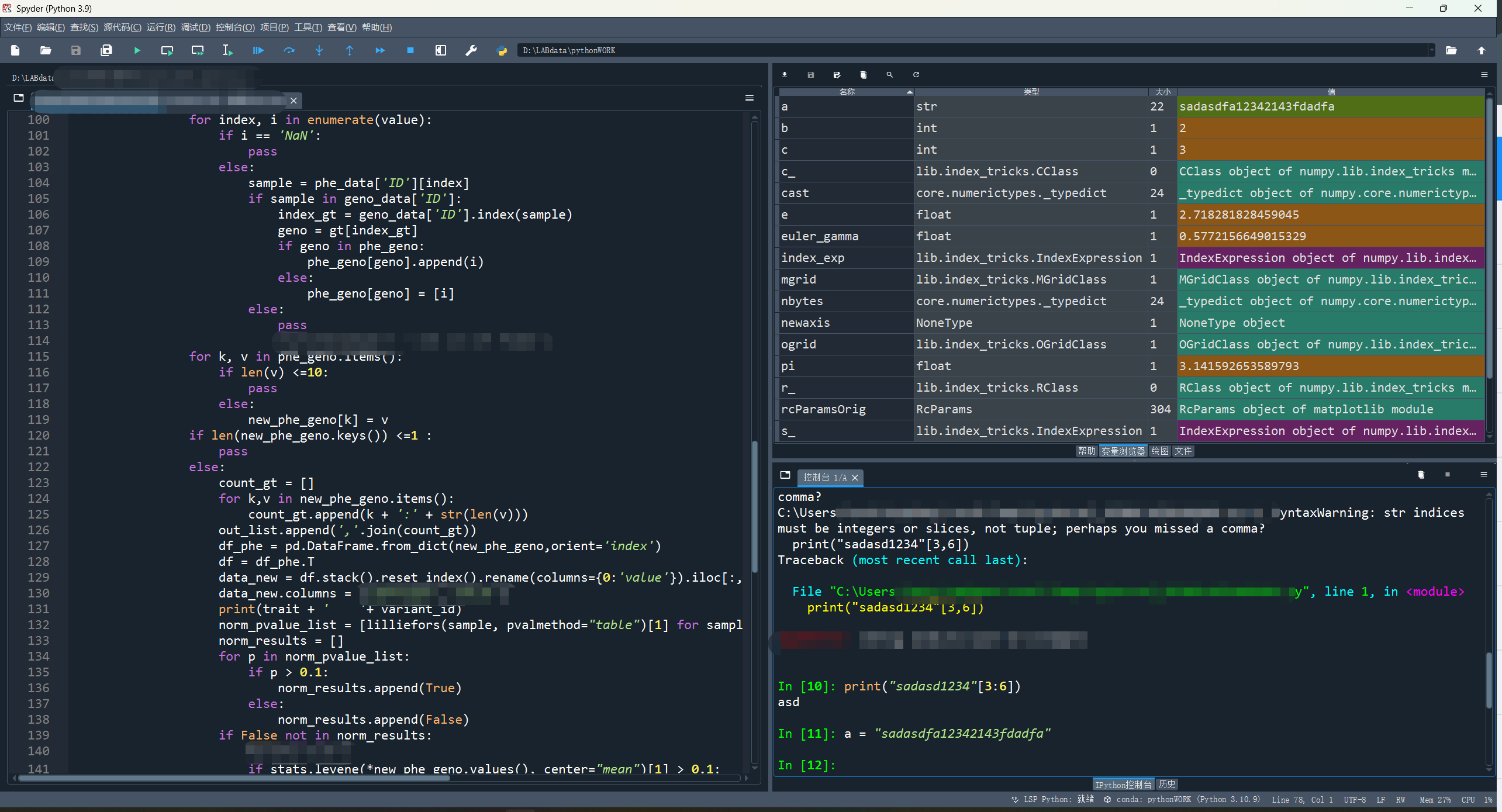1502x812 pixels.
Task: Sort variables by 名称 column header
Action: click(x=847, y=92)
